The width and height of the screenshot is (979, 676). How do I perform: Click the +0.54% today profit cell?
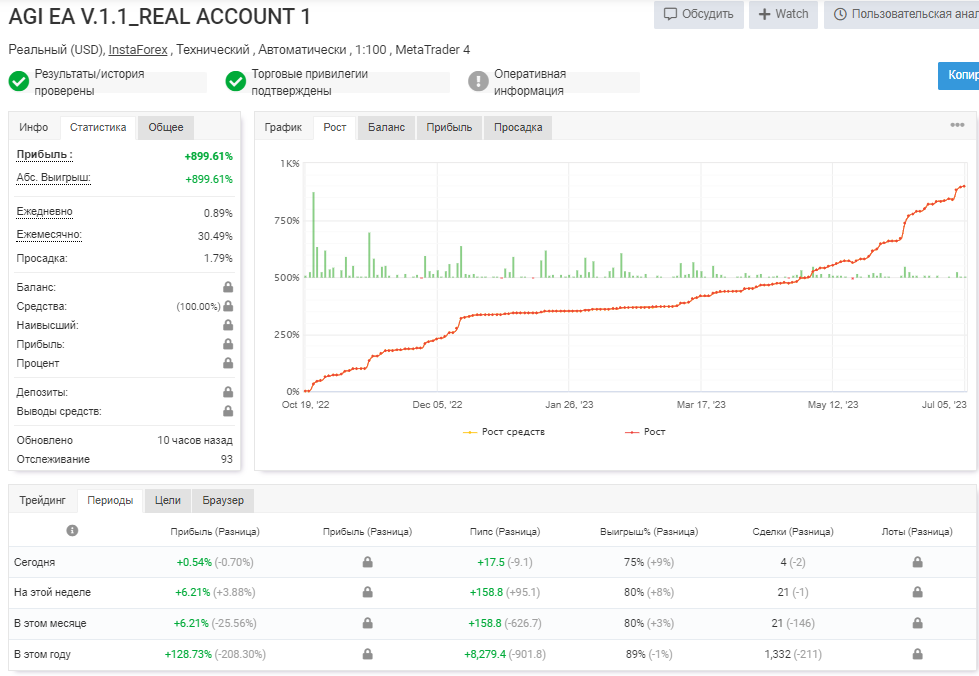coord(215,562)
